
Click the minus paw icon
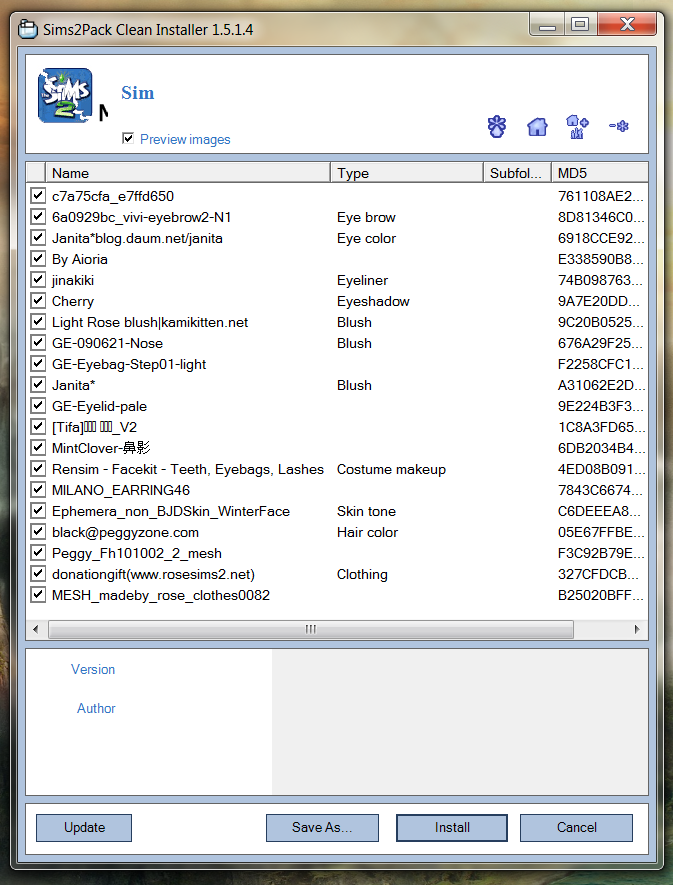pyautogui.click(x=619, y=126)
